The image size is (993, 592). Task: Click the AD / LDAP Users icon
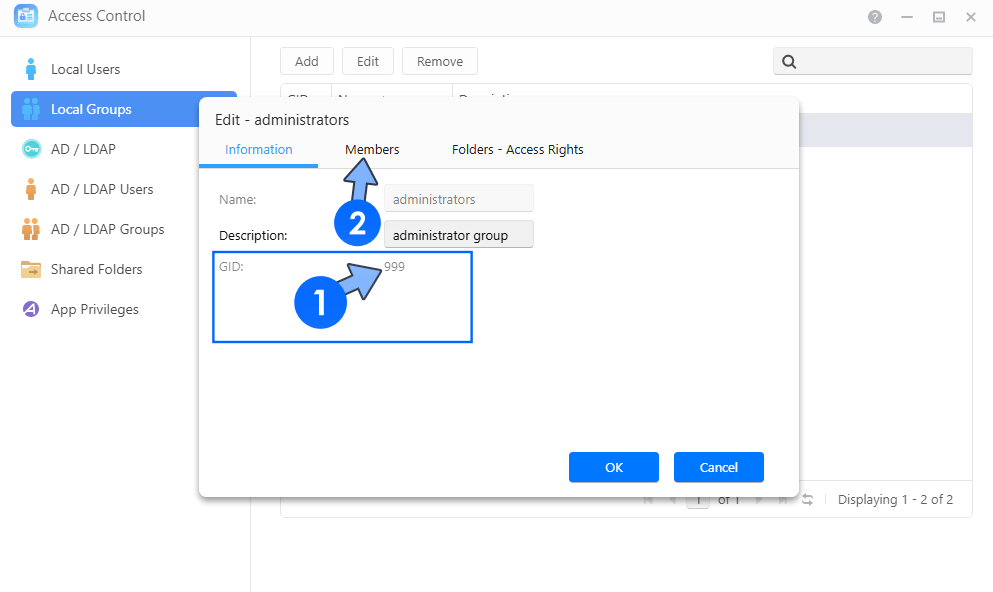pos(30,189)
